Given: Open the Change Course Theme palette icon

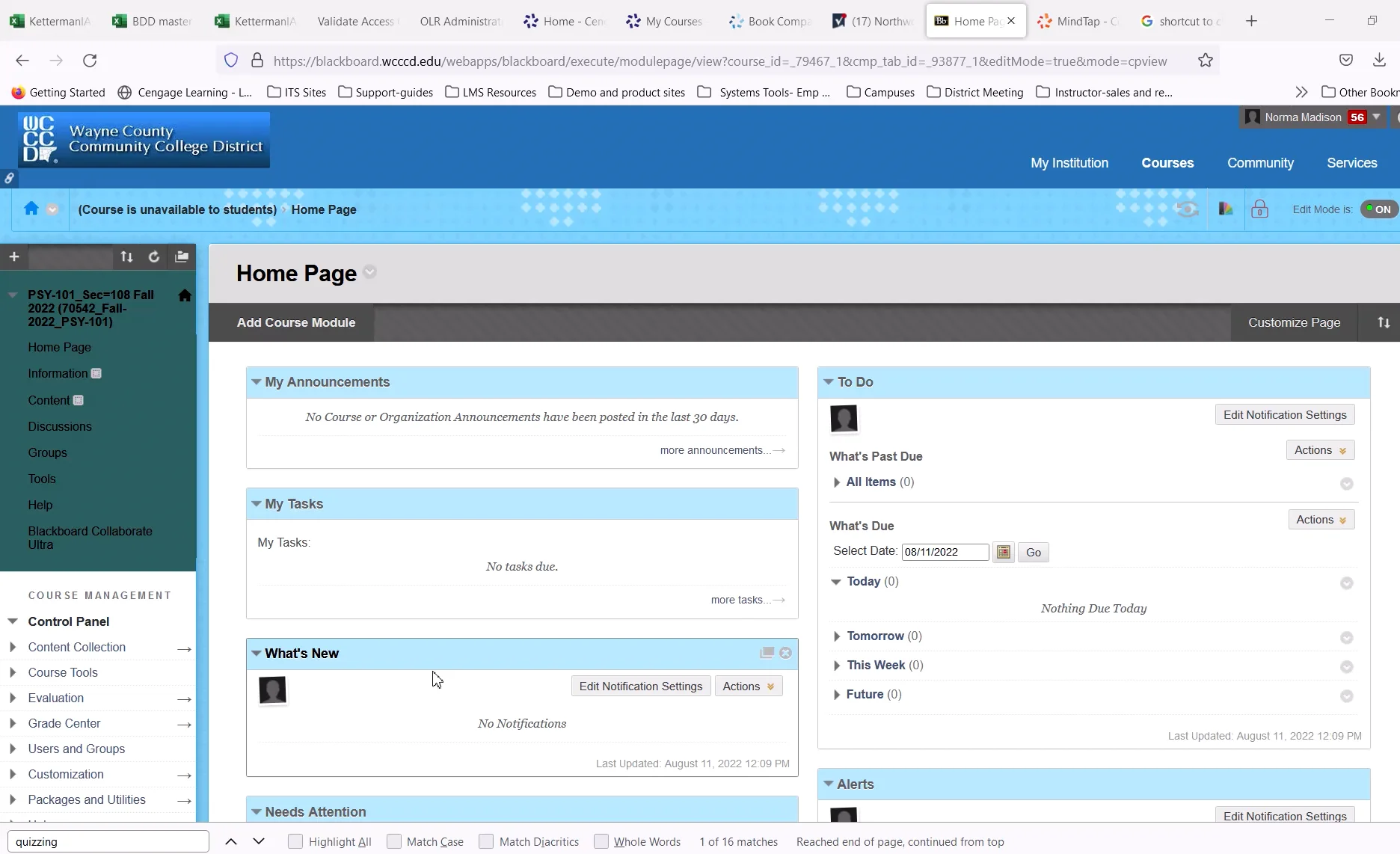Looking at the screenshot, I should tap(1225, 209).
